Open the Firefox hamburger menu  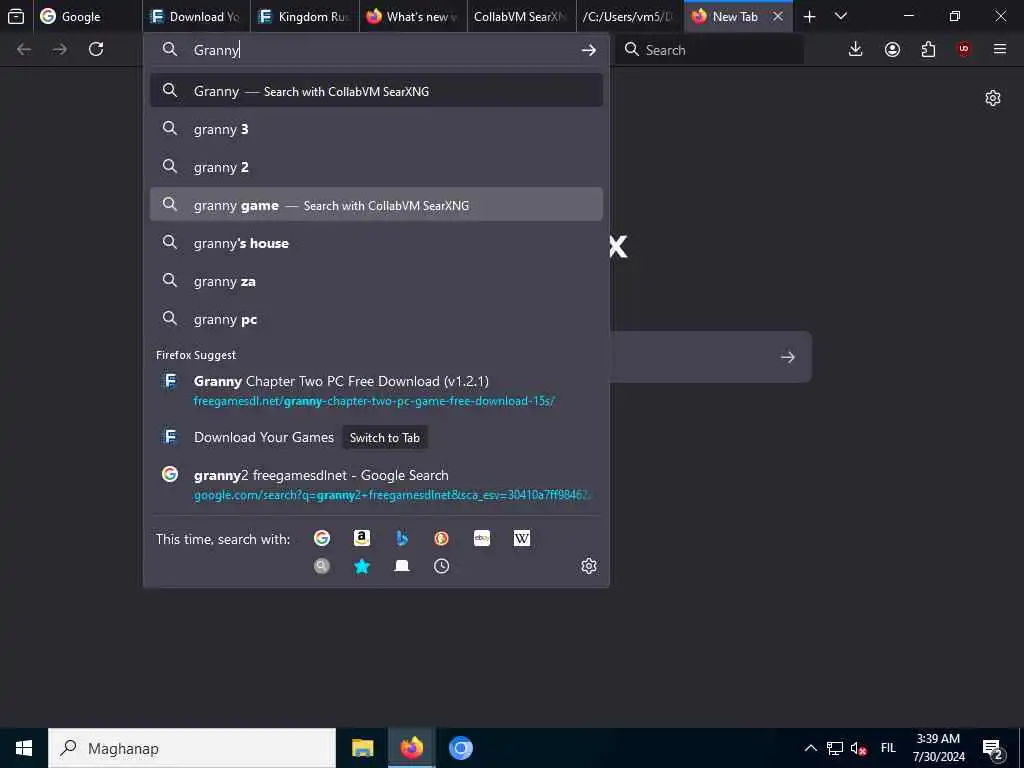[x=1000, y=49]
